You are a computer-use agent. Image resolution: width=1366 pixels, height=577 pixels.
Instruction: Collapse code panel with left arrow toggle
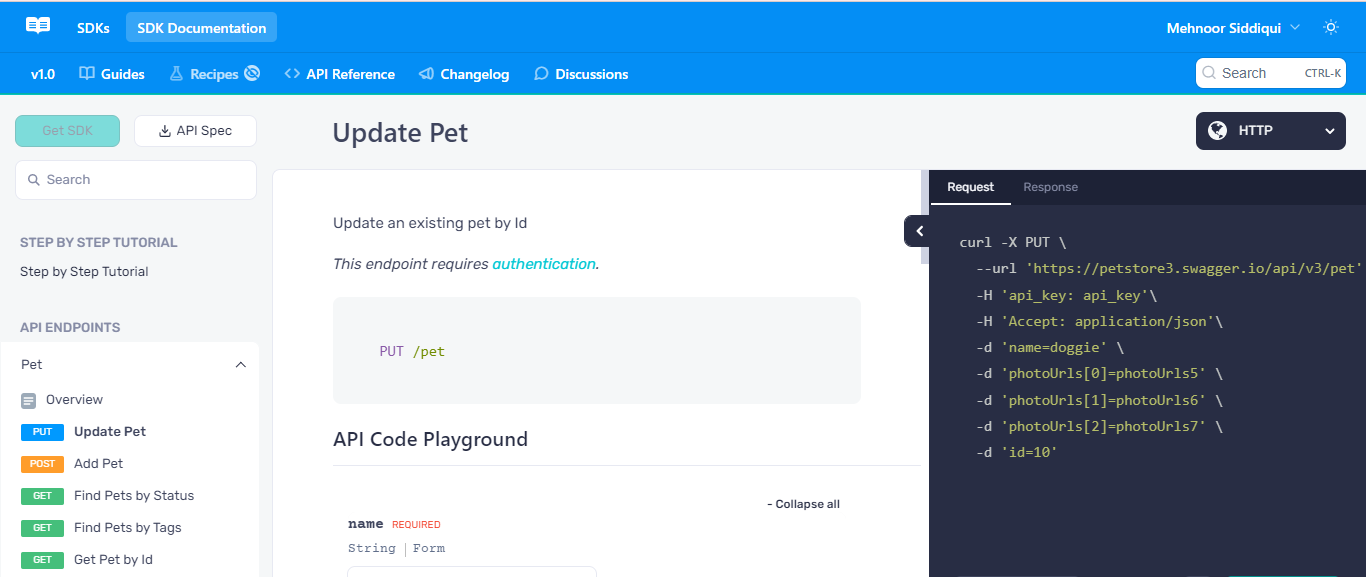(x=919, y=231)
